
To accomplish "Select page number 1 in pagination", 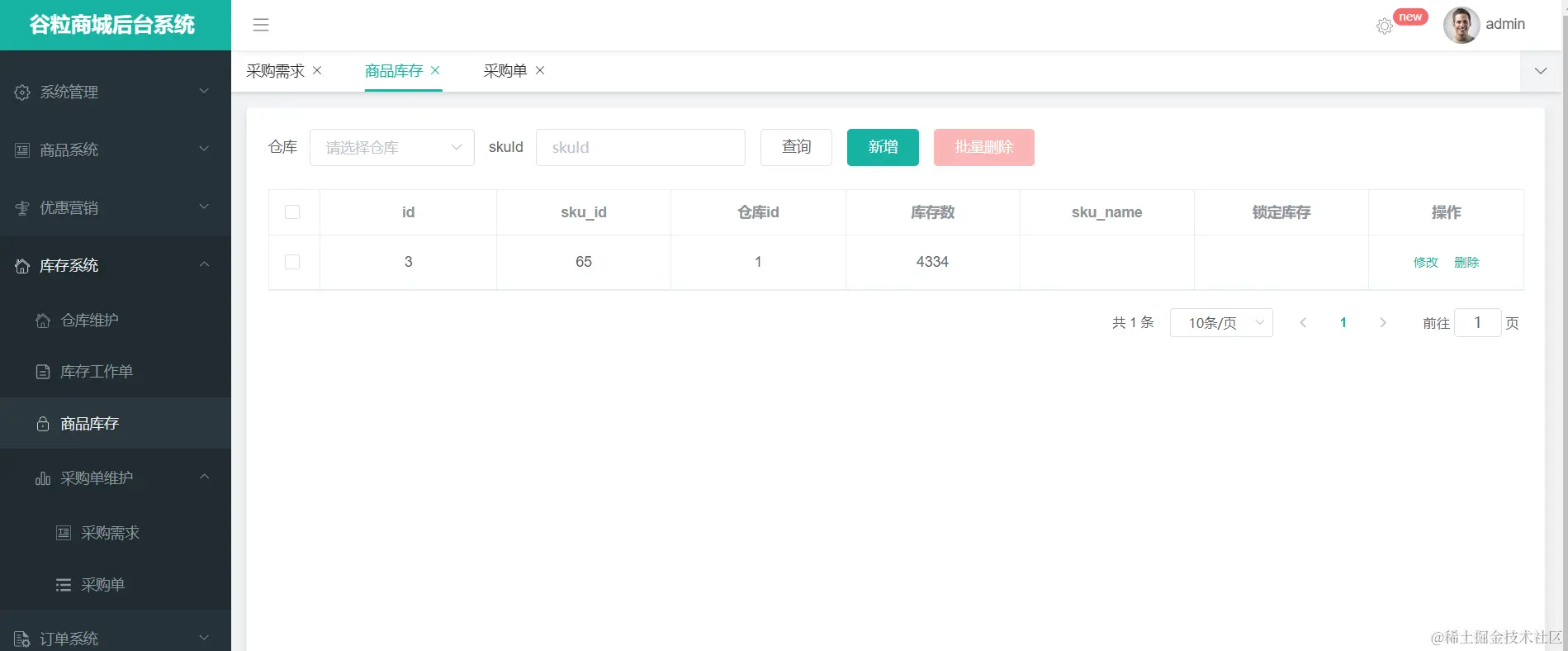I will (1343, 322).
